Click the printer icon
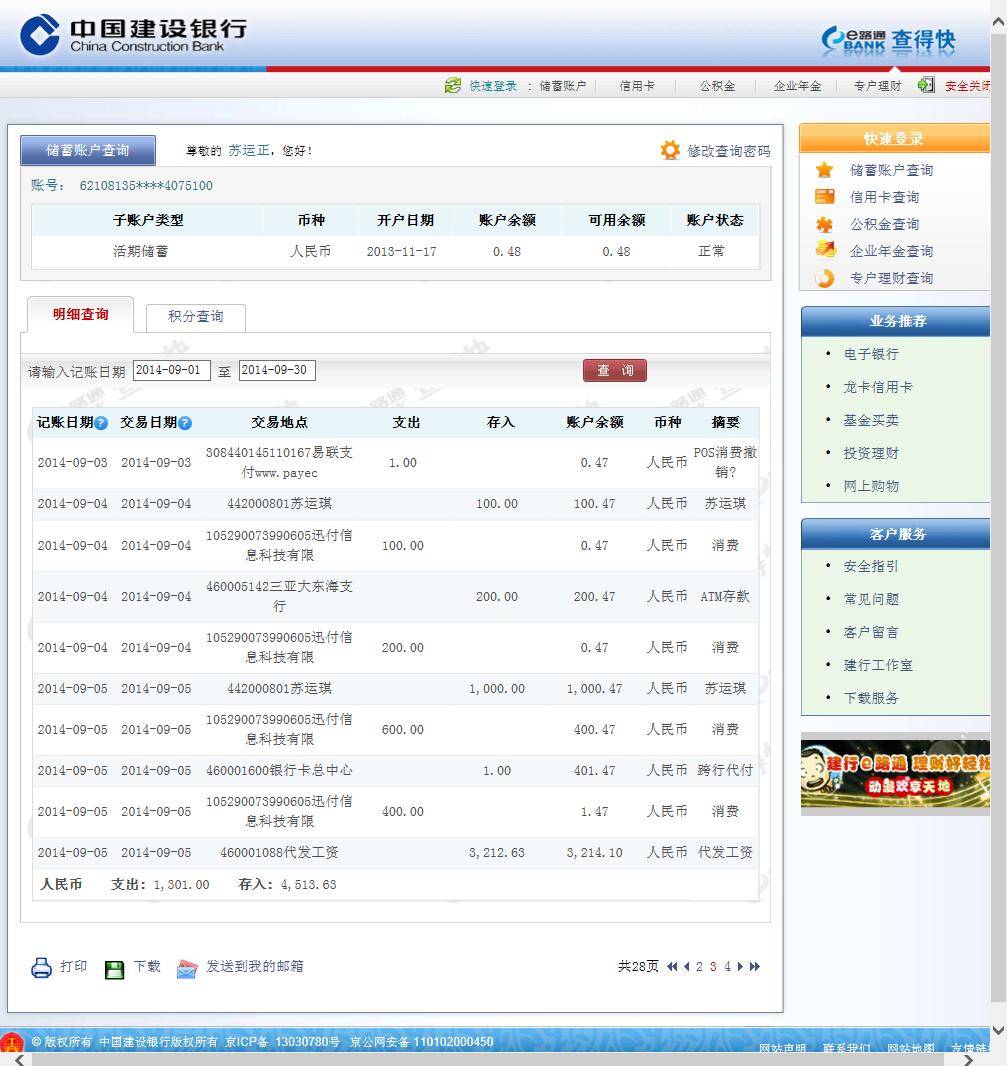Viewport: 1007px width, 1066px height. [41, 967]
